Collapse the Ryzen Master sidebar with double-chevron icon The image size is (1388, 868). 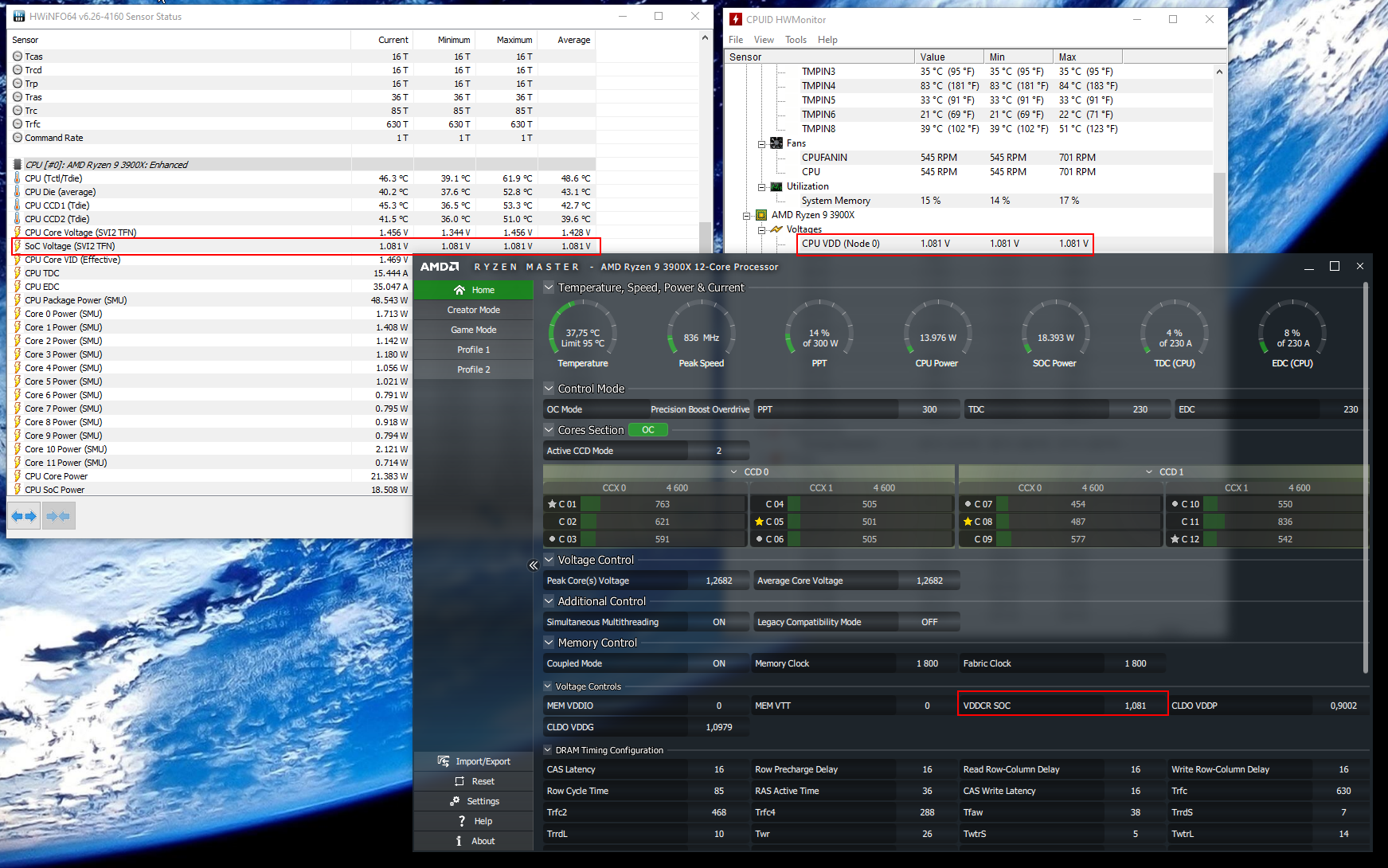[534, 565]
